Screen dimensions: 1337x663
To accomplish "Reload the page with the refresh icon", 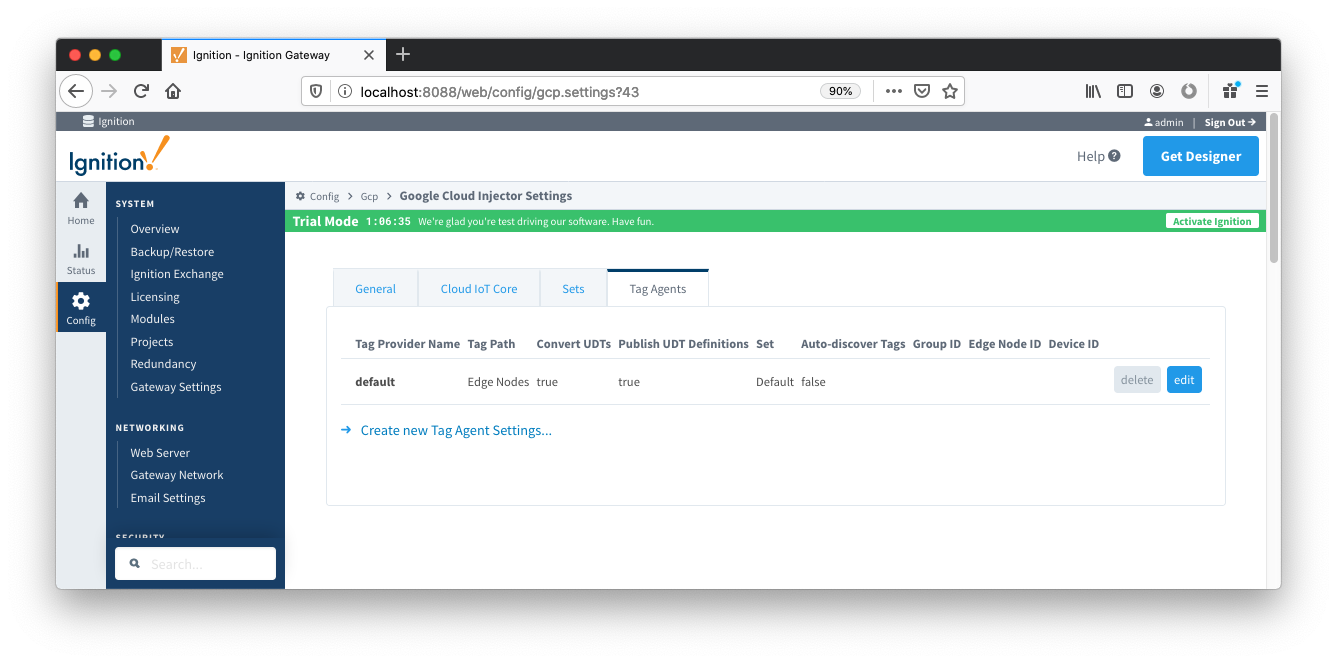I will tap(141, 91).
